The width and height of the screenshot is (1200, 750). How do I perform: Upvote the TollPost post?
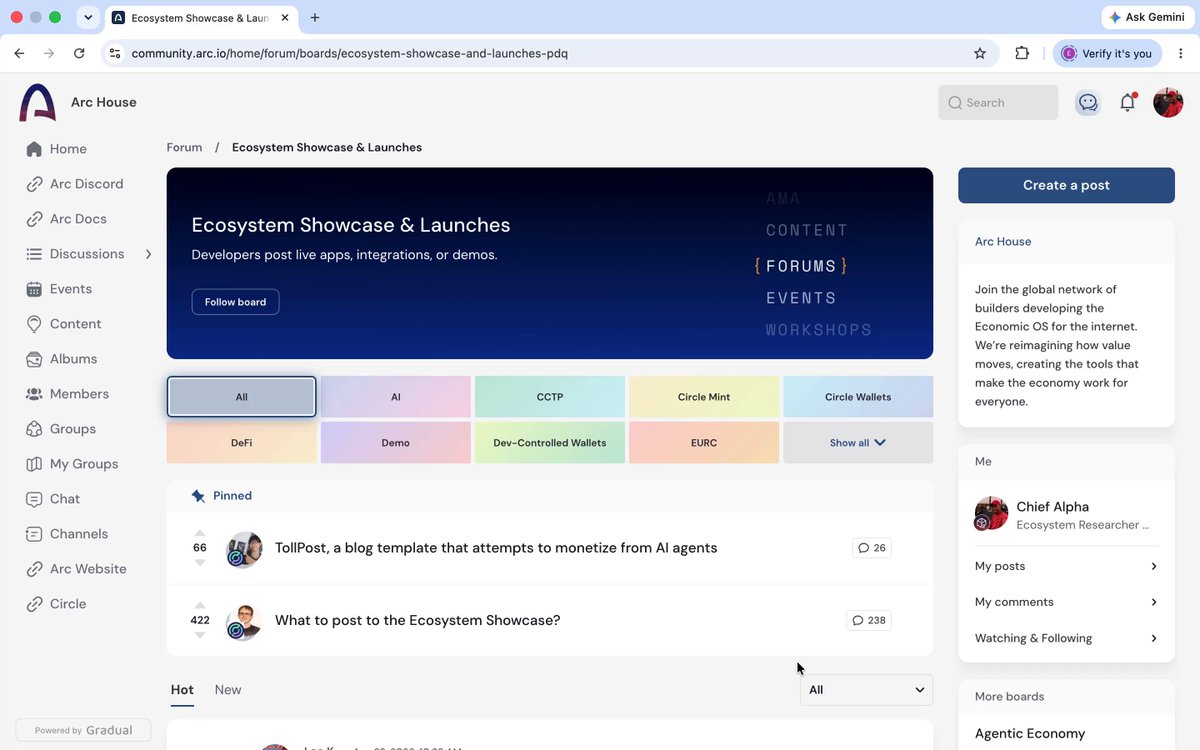pyautogui.click(x=200, y=533)
